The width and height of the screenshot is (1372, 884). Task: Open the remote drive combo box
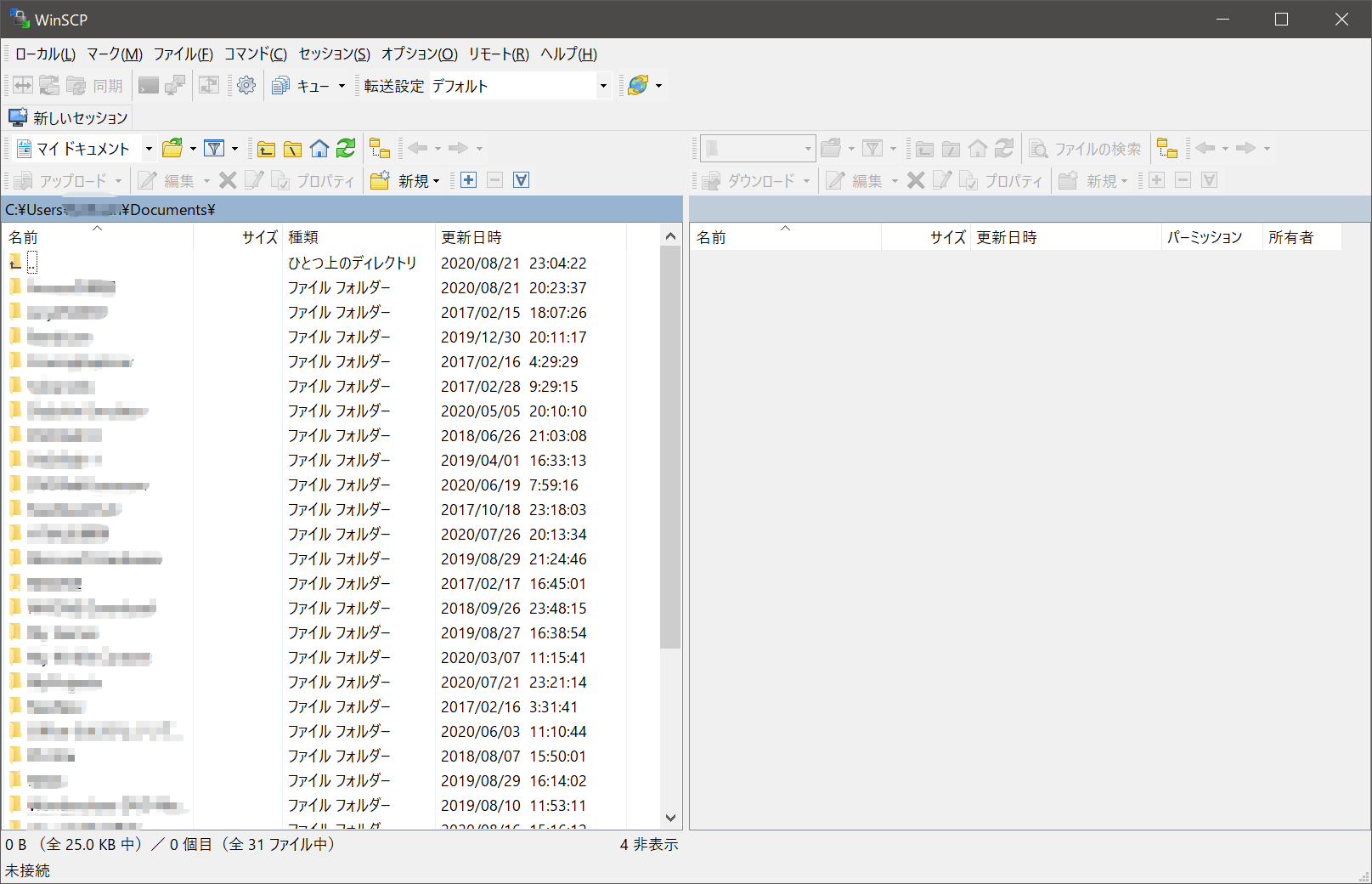coord(758,149)
